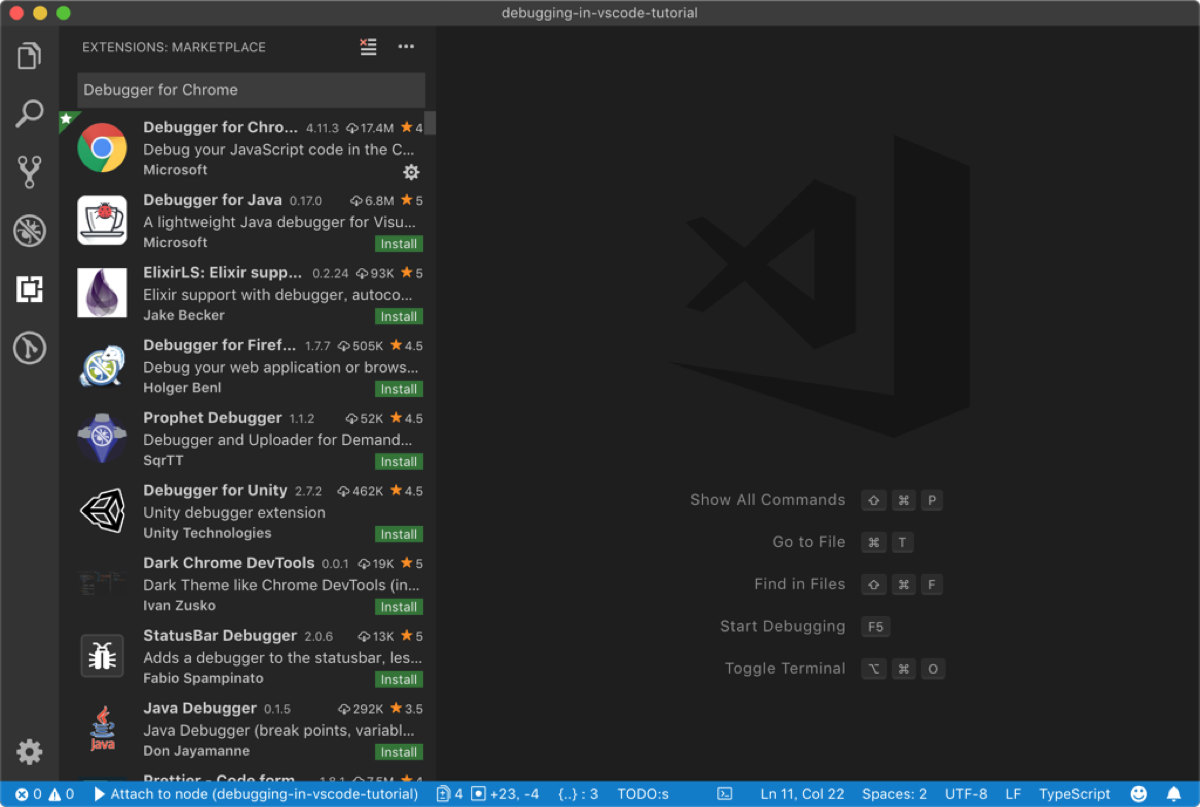1200x807 pixels.
Task: Select the Source Control icon
Action: [29, 172]
